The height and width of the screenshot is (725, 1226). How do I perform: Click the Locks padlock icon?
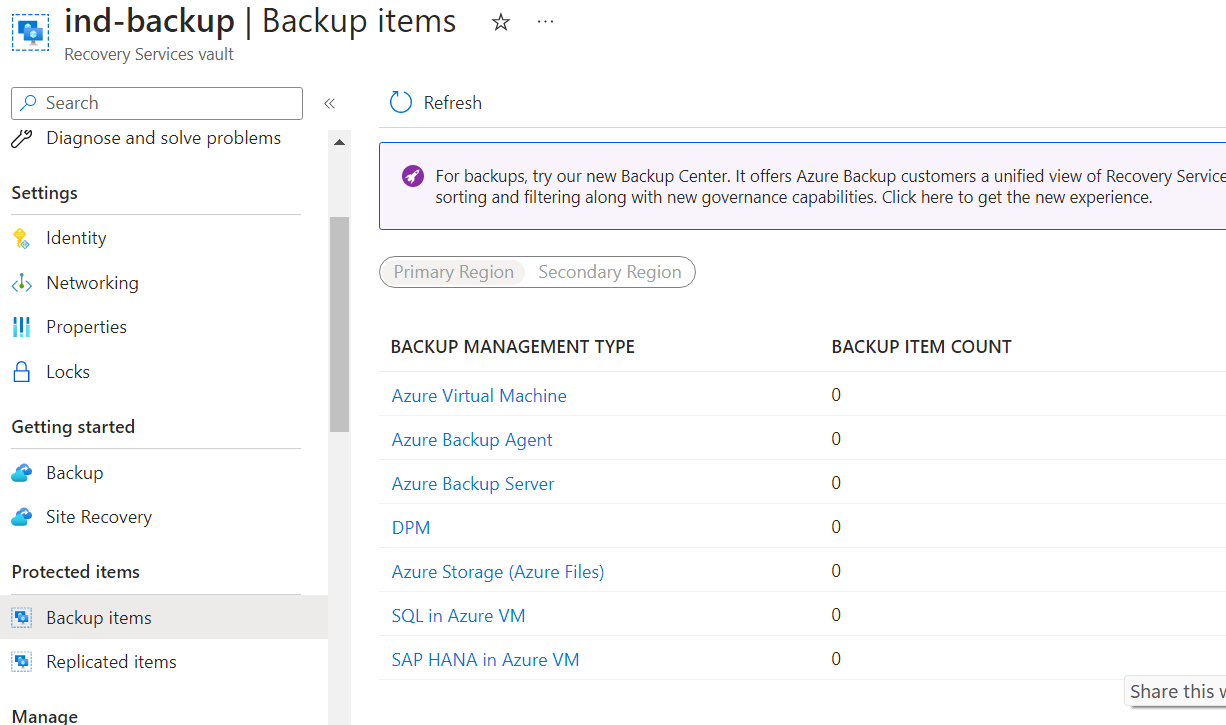click(x=21, y=372)
